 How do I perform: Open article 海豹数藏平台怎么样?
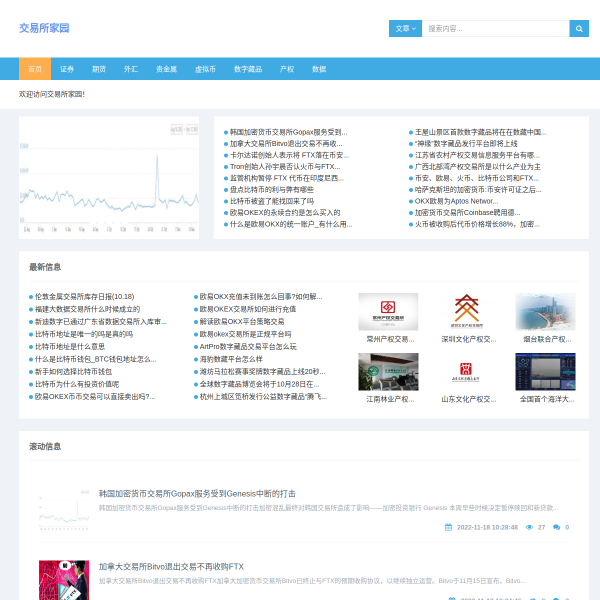(x=231, y=359)
